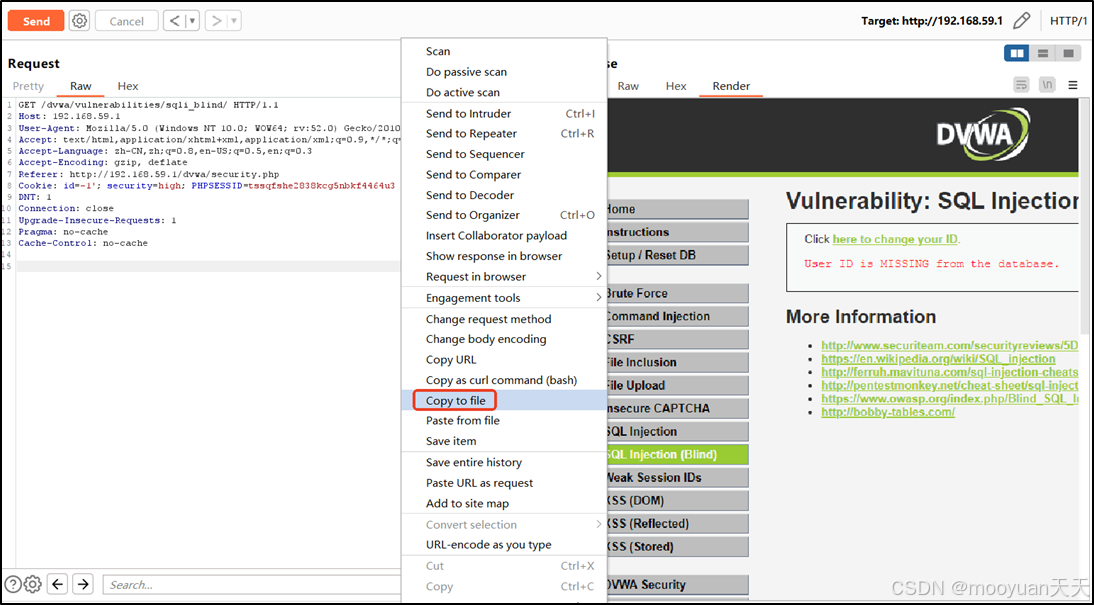Open Brute Force in DVWA sidebar
This screenshot has height=605, width=1094.
(x=677, y=293)
